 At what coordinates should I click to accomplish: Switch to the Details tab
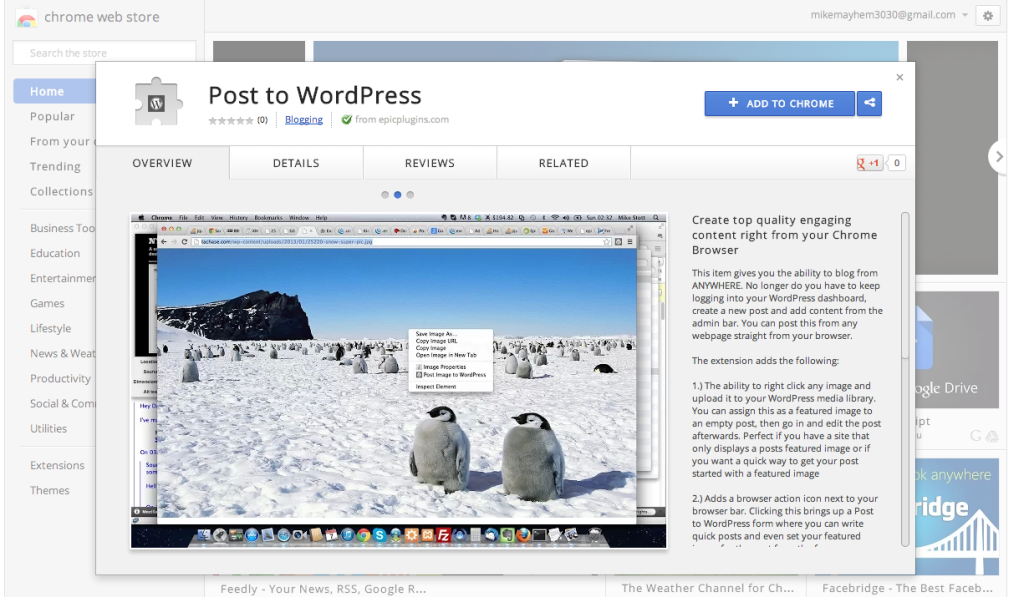[296, 163]
